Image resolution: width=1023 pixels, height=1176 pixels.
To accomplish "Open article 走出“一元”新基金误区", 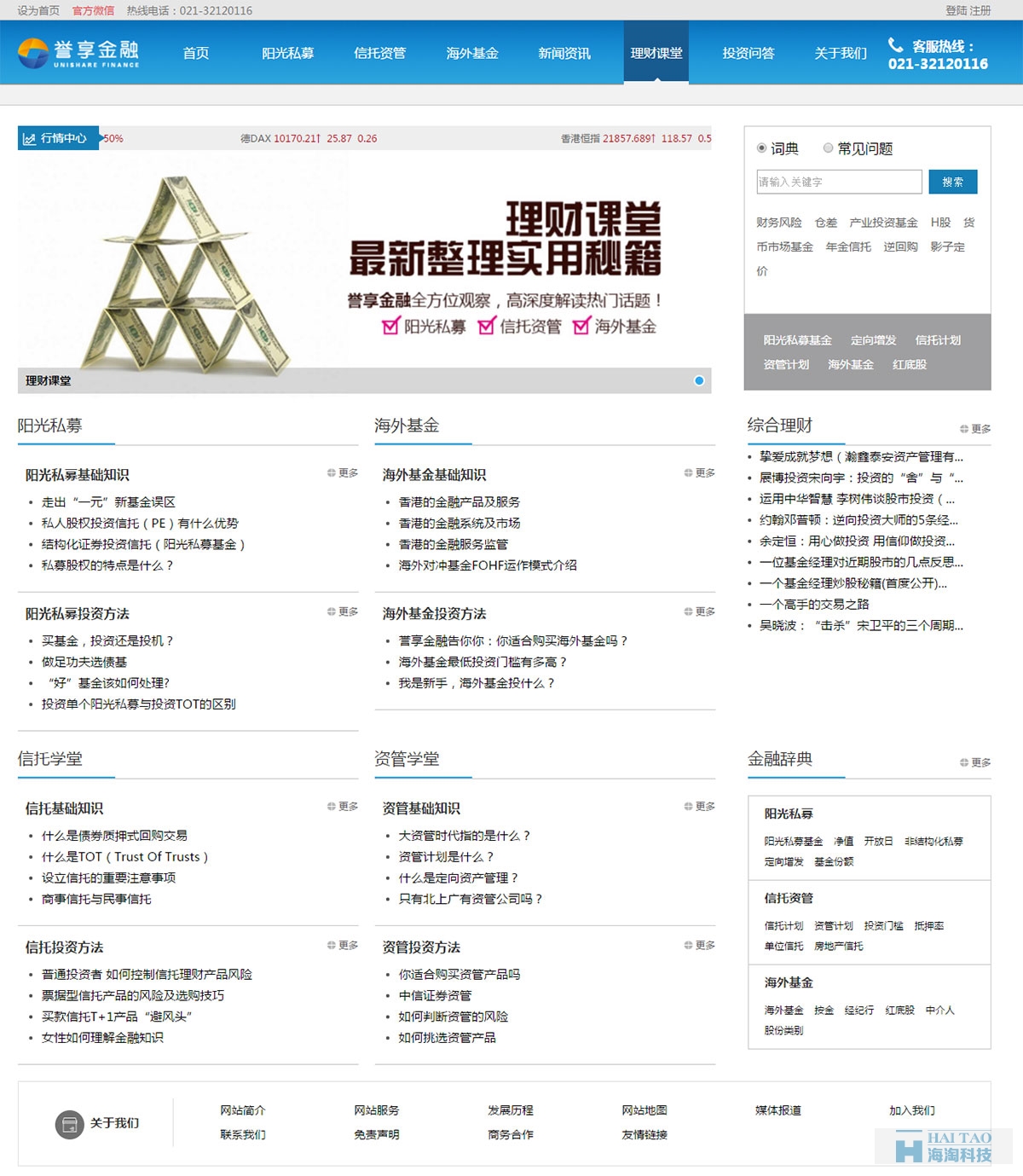I will (x=109, y=502).
